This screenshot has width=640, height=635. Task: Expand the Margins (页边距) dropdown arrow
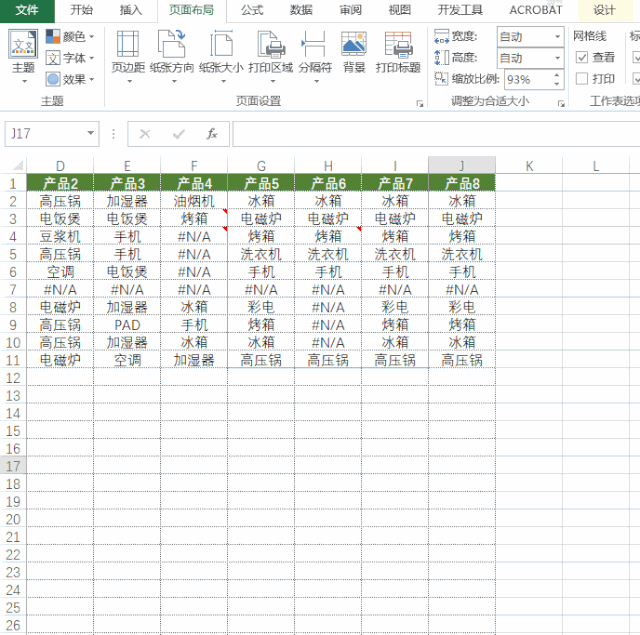point(129,82)
